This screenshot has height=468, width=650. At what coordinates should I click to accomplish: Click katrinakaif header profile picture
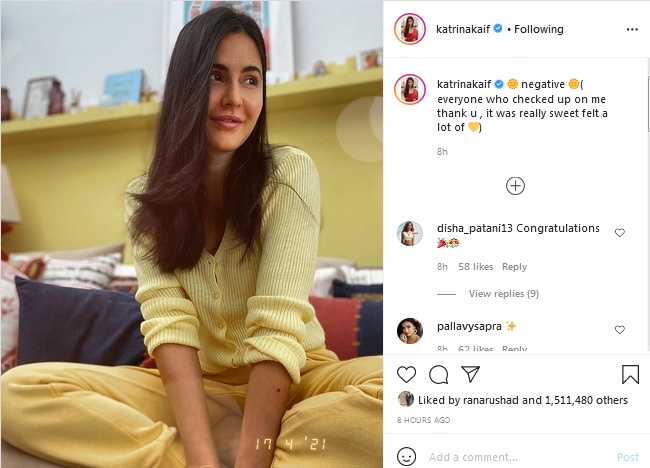410,29
